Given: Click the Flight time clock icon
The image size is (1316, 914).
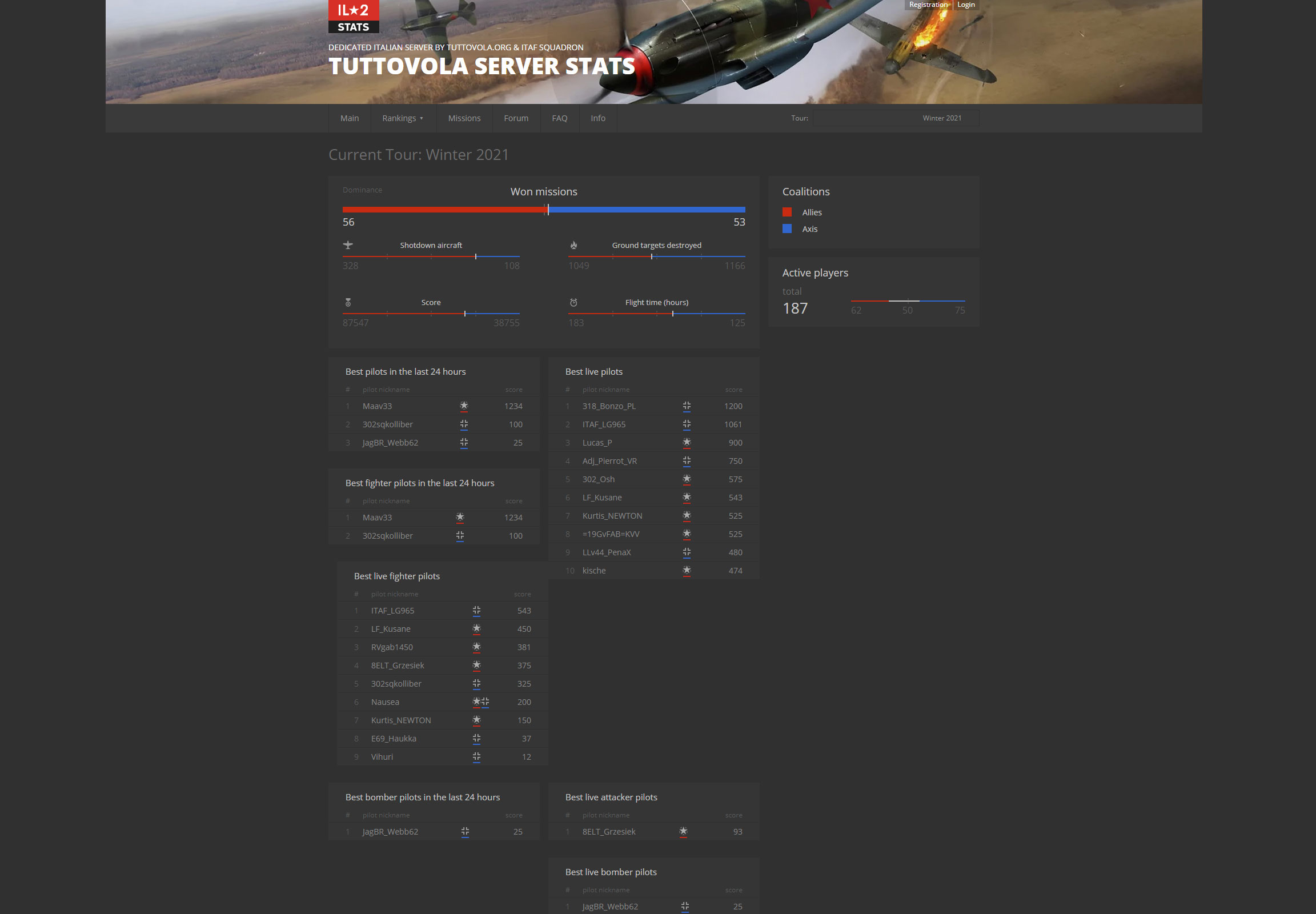Looking at the screenshot, I should click(573, 302).
